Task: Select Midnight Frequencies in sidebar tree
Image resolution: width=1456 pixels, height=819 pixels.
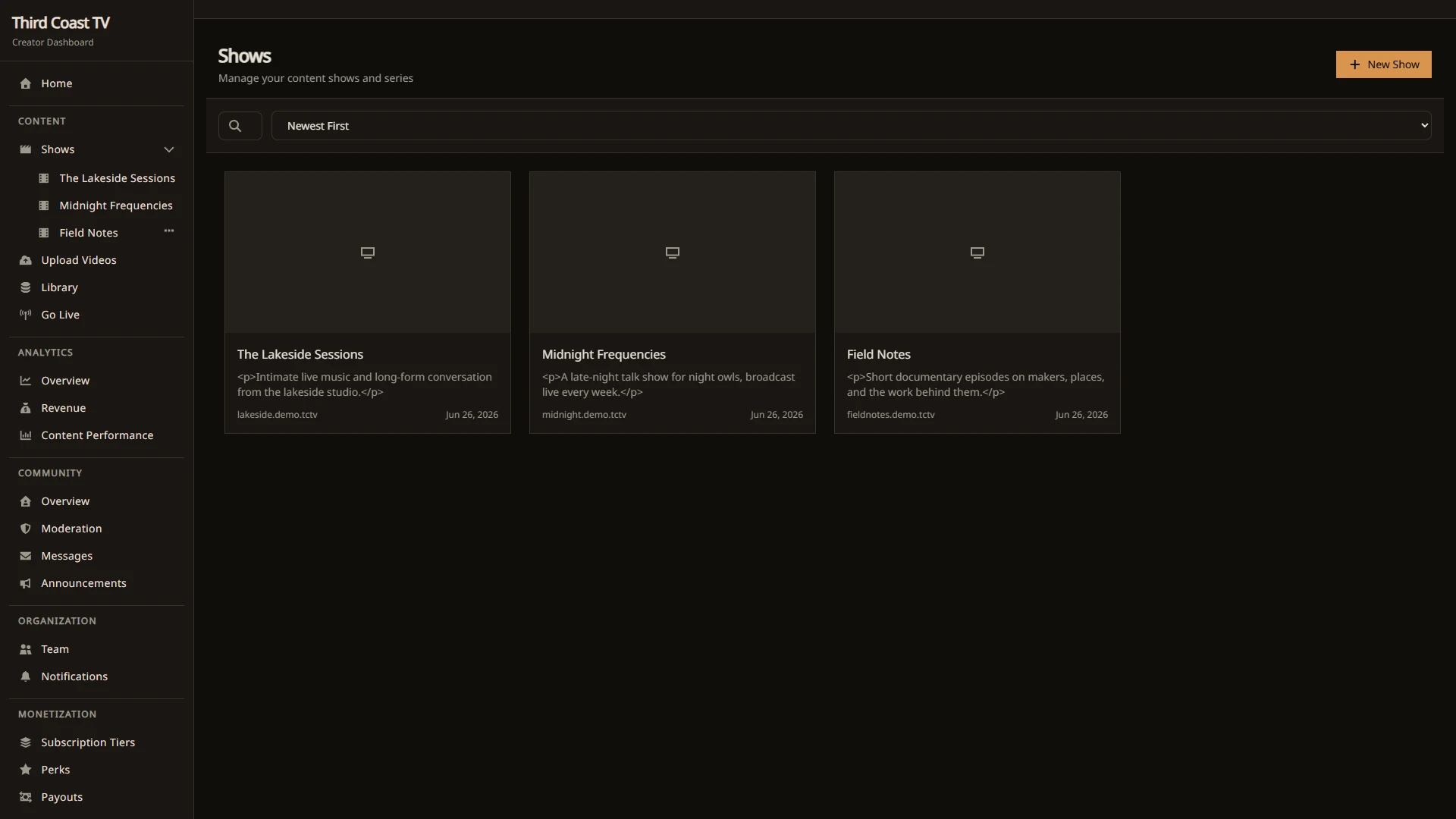Action: click(106, 206)
